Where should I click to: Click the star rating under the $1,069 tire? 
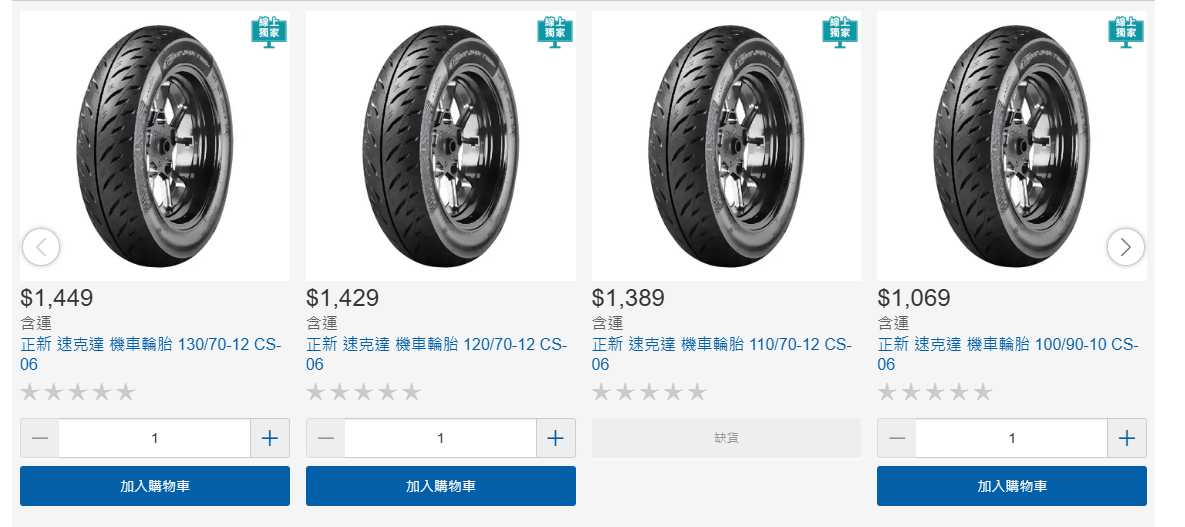click(x=935, y=392)
